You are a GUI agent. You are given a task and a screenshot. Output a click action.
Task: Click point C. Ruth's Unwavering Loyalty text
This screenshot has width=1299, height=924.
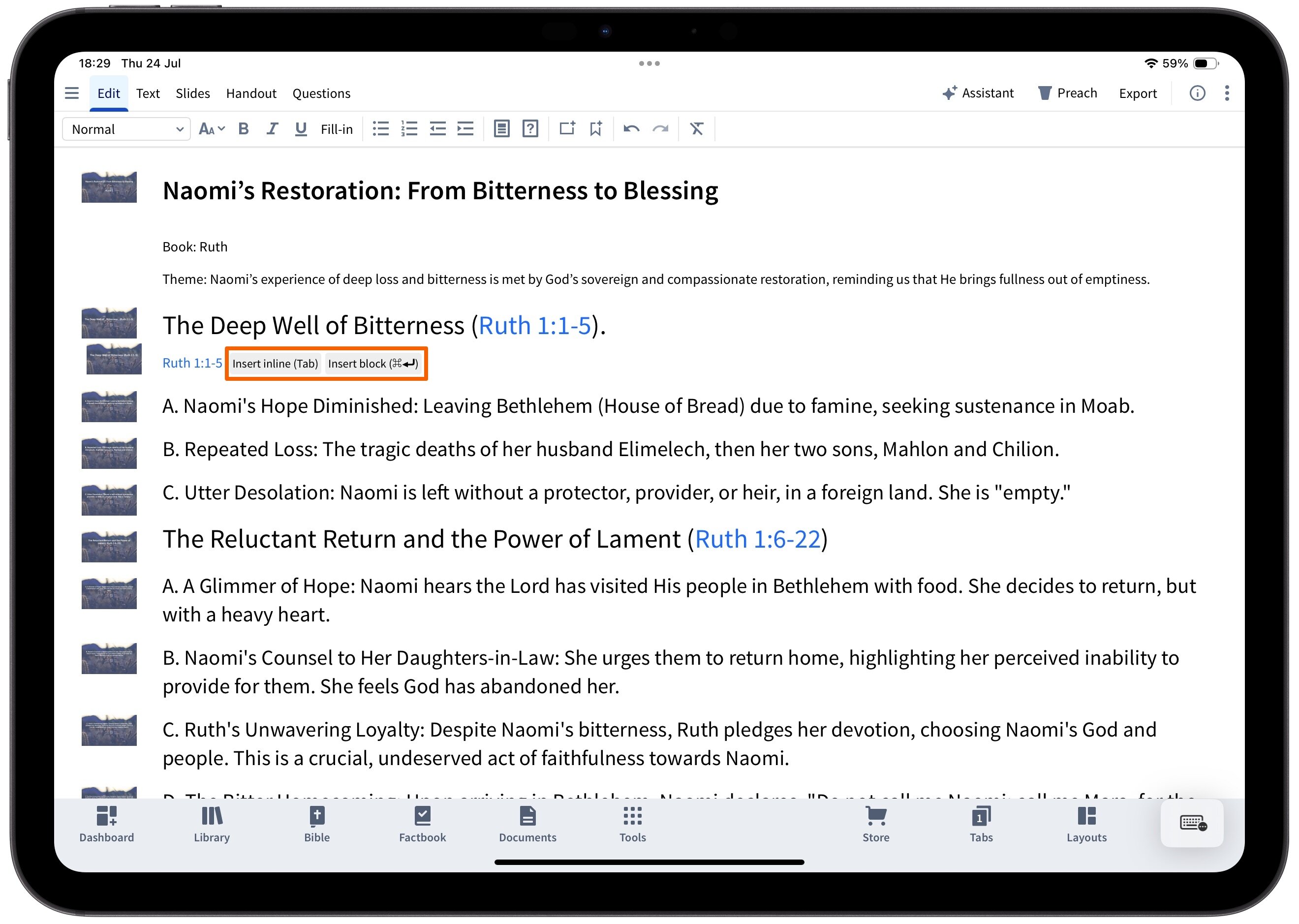click(659, 744)
